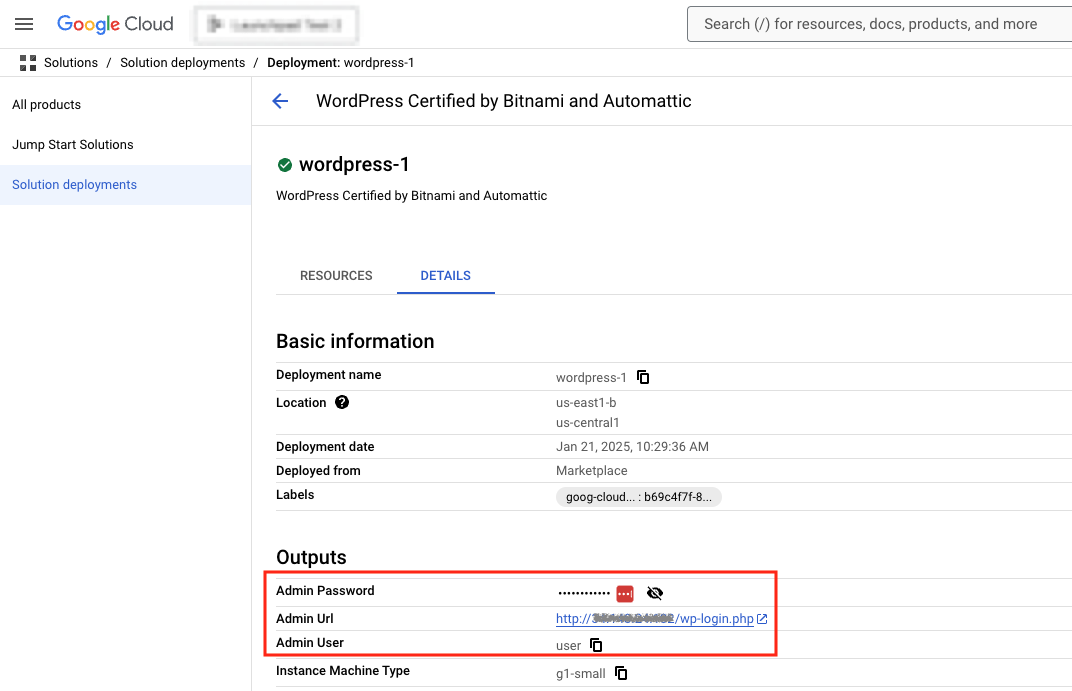Open Solution deployments breadcrumb link
1072x691 pixels.
(x=183, y=63)
